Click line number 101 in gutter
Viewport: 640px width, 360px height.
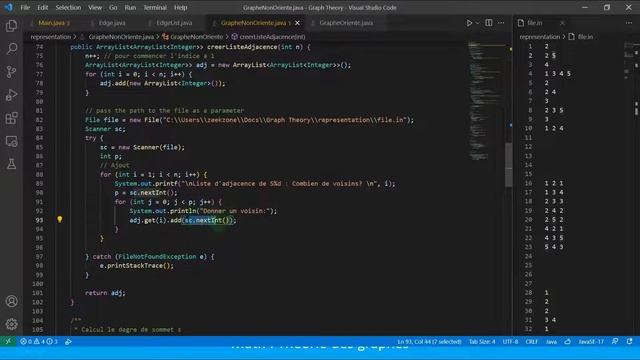pos(38,293)
